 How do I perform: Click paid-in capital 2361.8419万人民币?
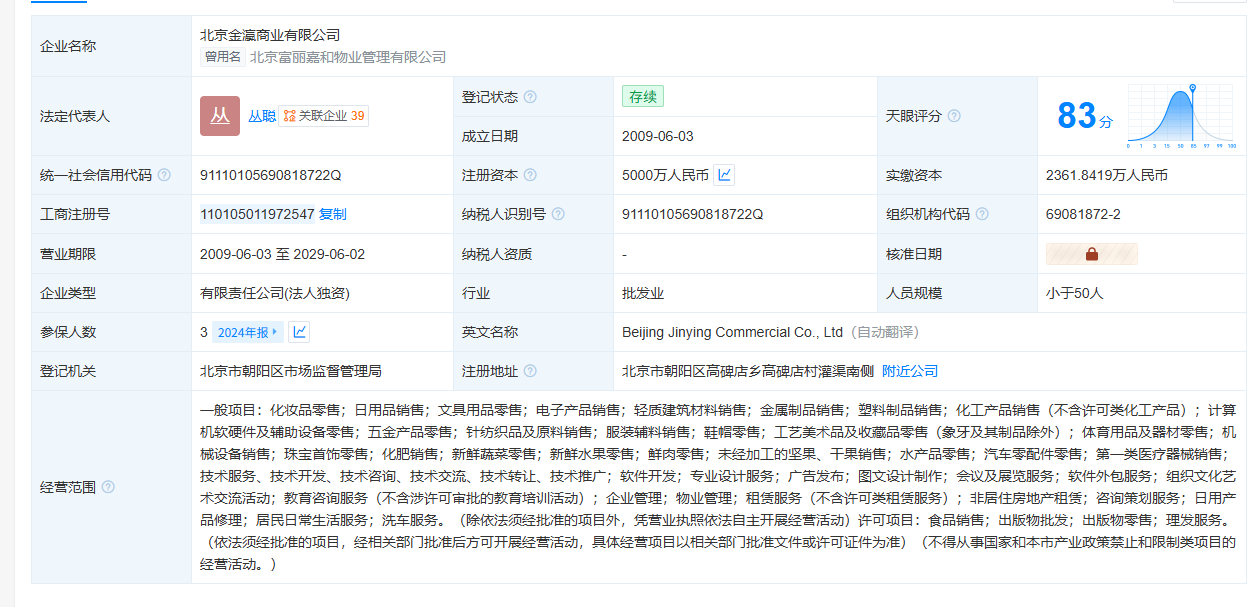click(1107, 175)
